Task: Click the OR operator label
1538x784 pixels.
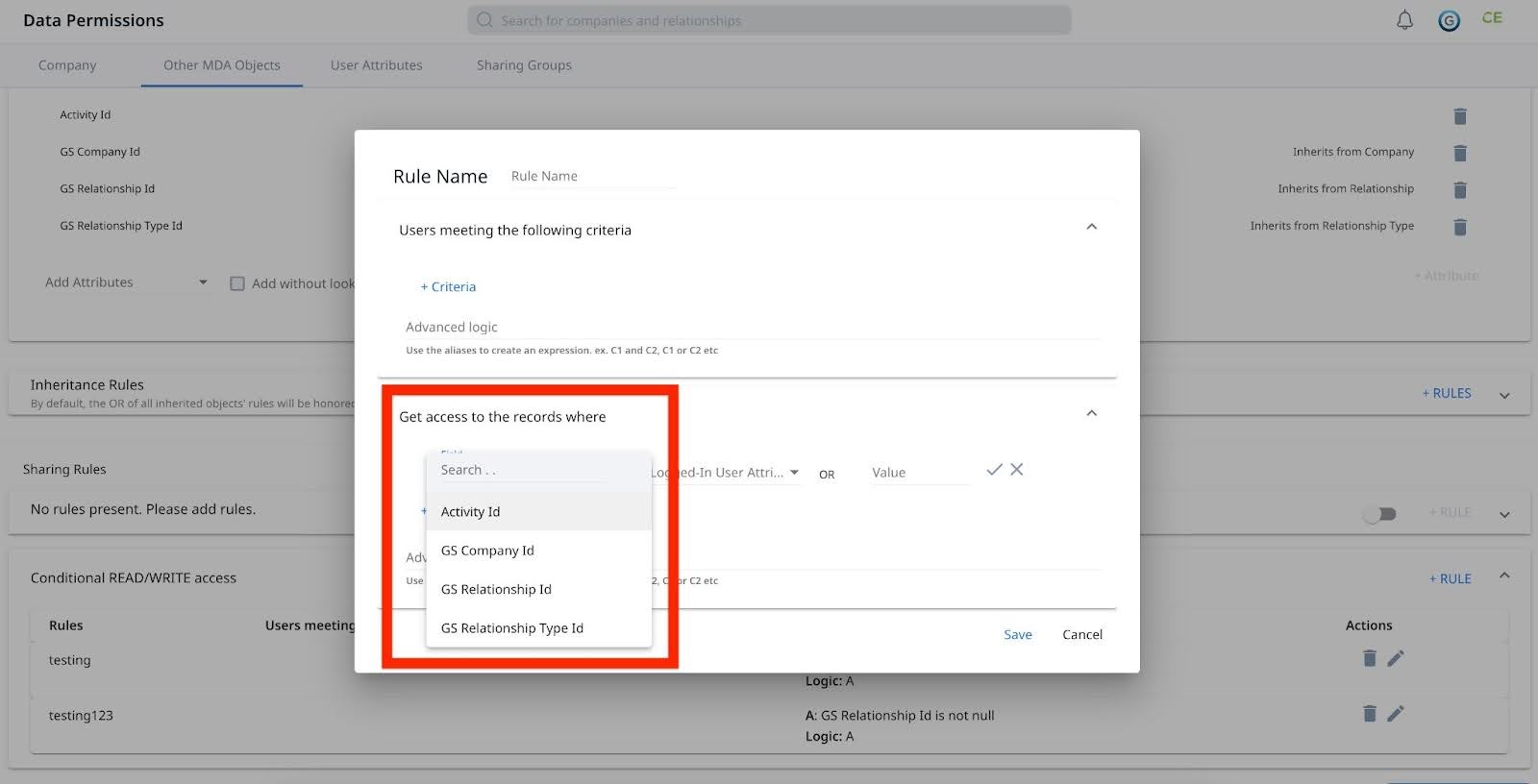Action: [x=827, y=475]
